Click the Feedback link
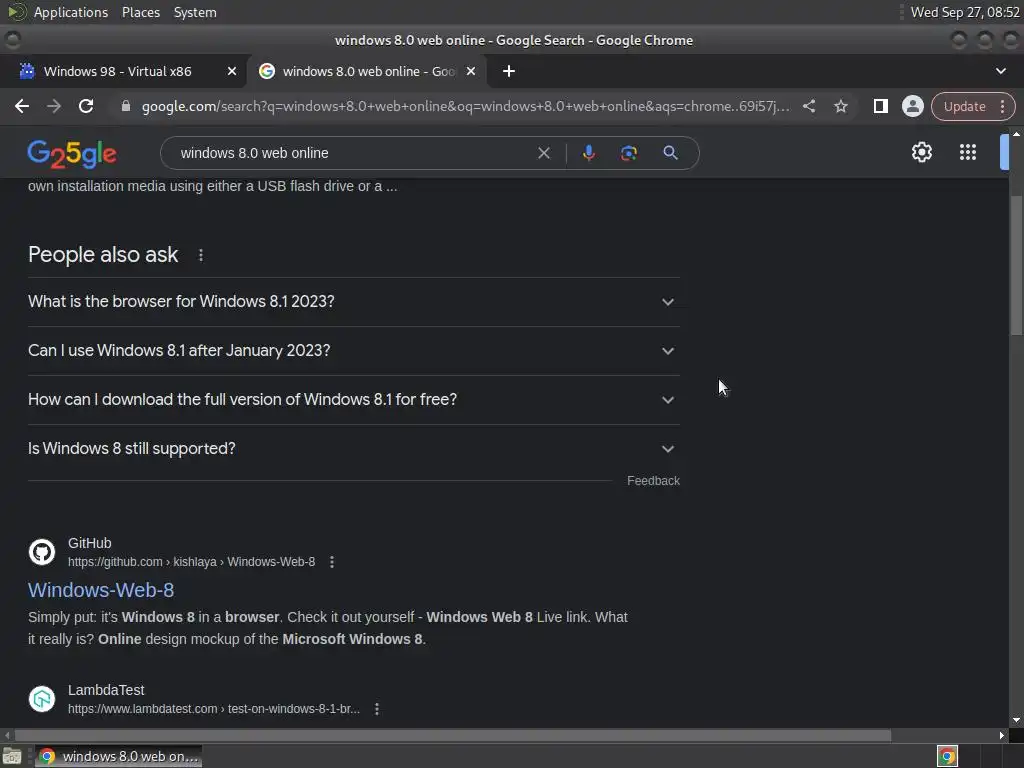This screenshot has width=1024, height=768. tap(653, 481)
